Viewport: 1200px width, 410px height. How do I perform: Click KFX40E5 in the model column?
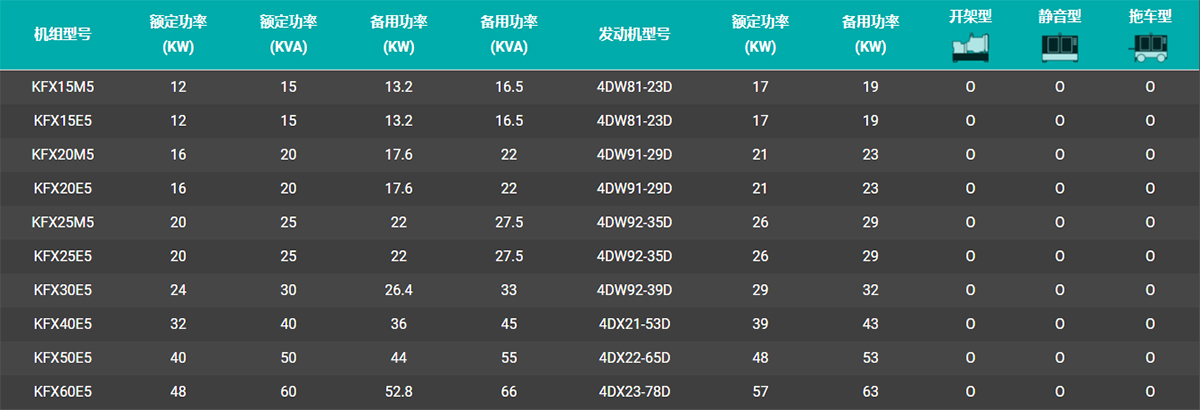pyautogui.click(x=63, y=324)
